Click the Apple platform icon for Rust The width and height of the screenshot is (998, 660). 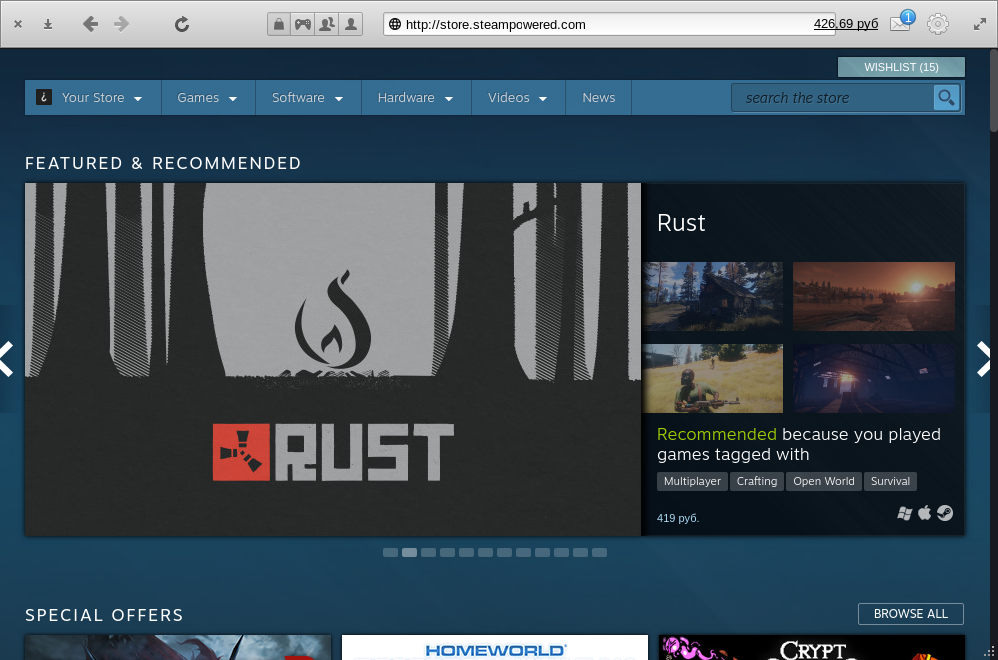pyautogui.click(x=925, y=512)
